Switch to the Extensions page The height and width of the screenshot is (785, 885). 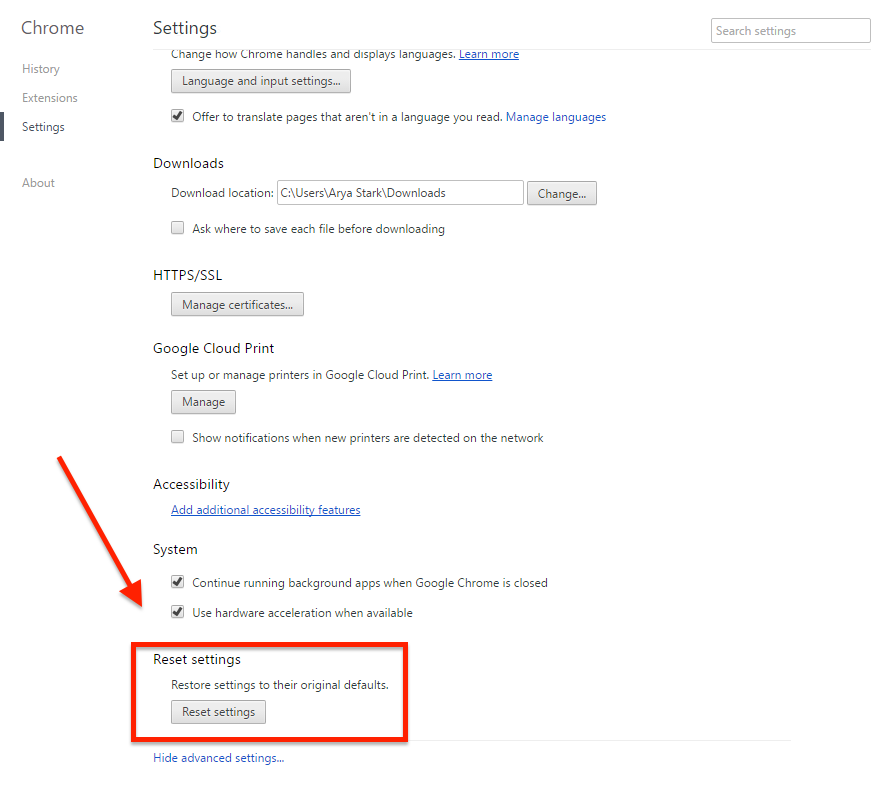tap(49, 97)
